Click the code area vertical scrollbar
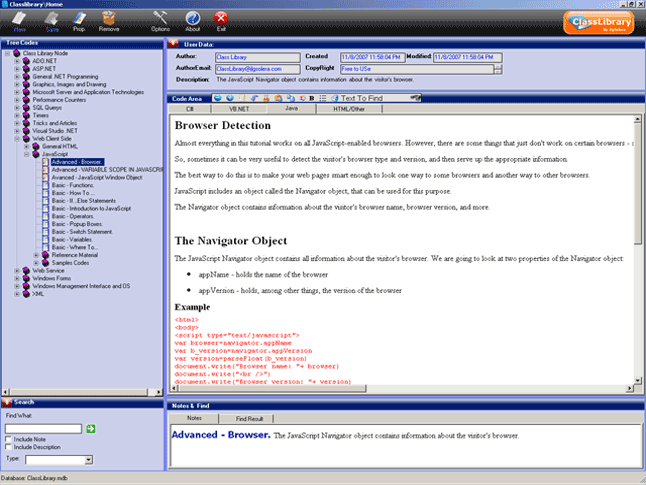The width and height of the screenshot is (646, 485). point(637,250)
